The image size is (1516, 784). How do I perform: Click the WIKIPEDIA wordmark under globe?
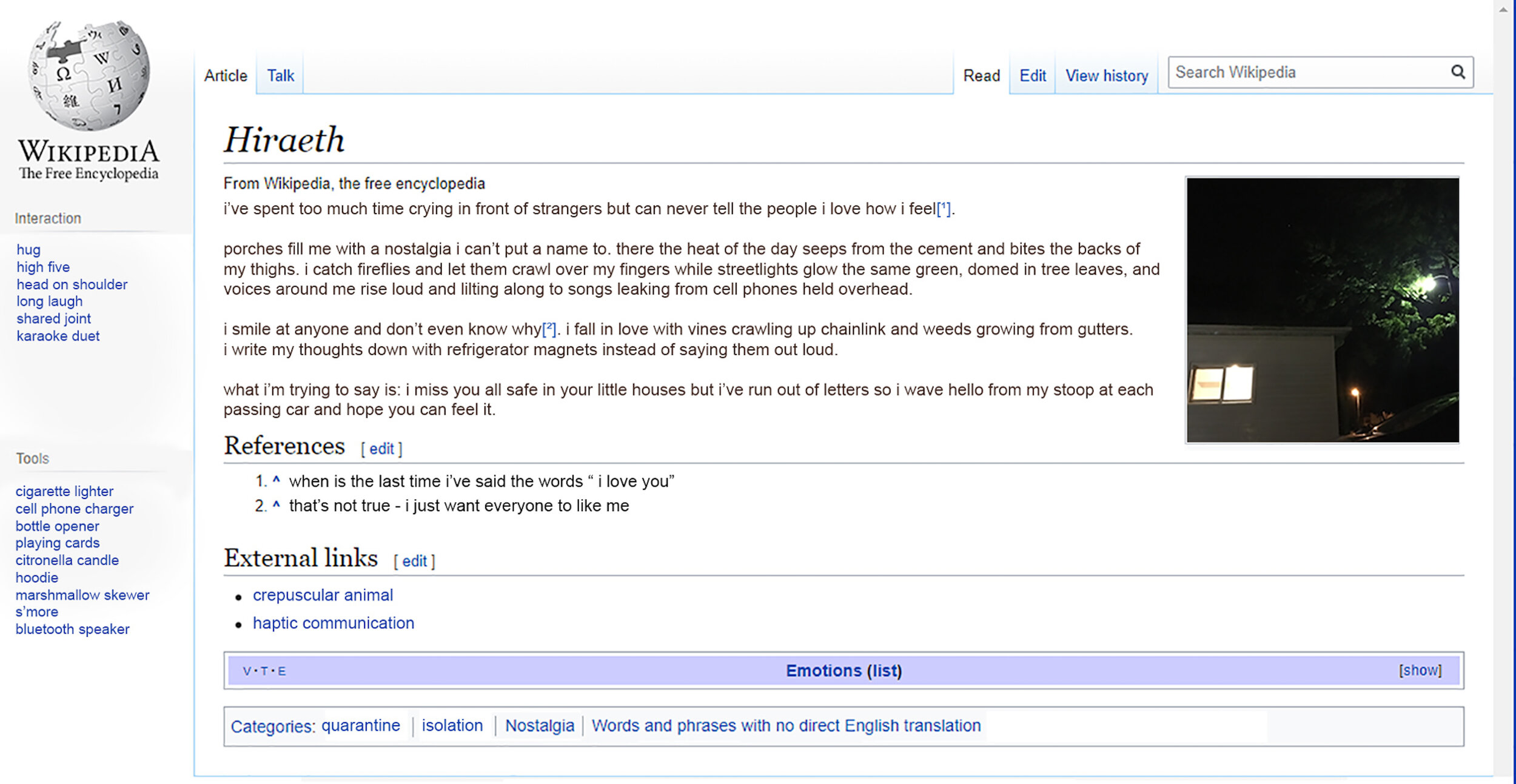pyautogui.click(x=89, y=152)
